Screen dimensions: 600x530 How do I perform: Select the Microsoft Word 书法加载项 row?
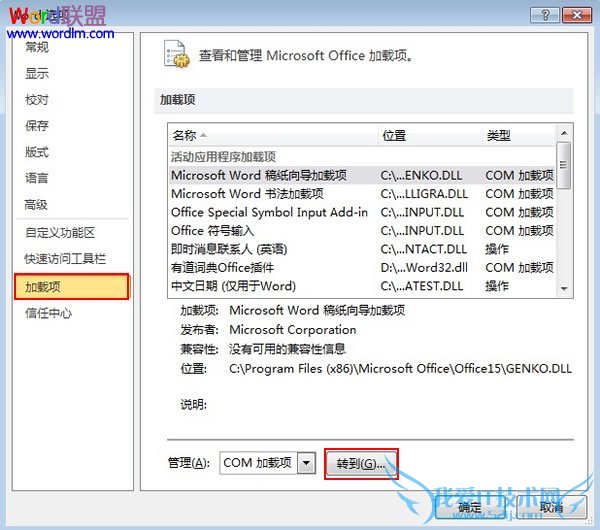pyautogui.click(x=362, y=194)
